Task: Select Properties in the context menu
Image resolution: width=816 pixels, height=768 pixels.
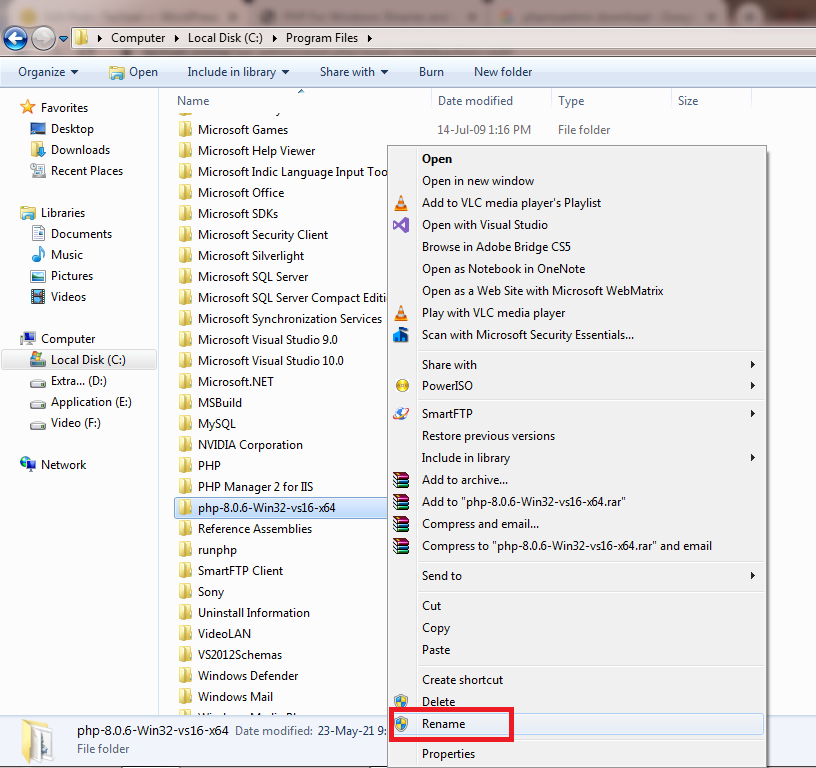Action: pyautogui.click(x=448, y=754)
